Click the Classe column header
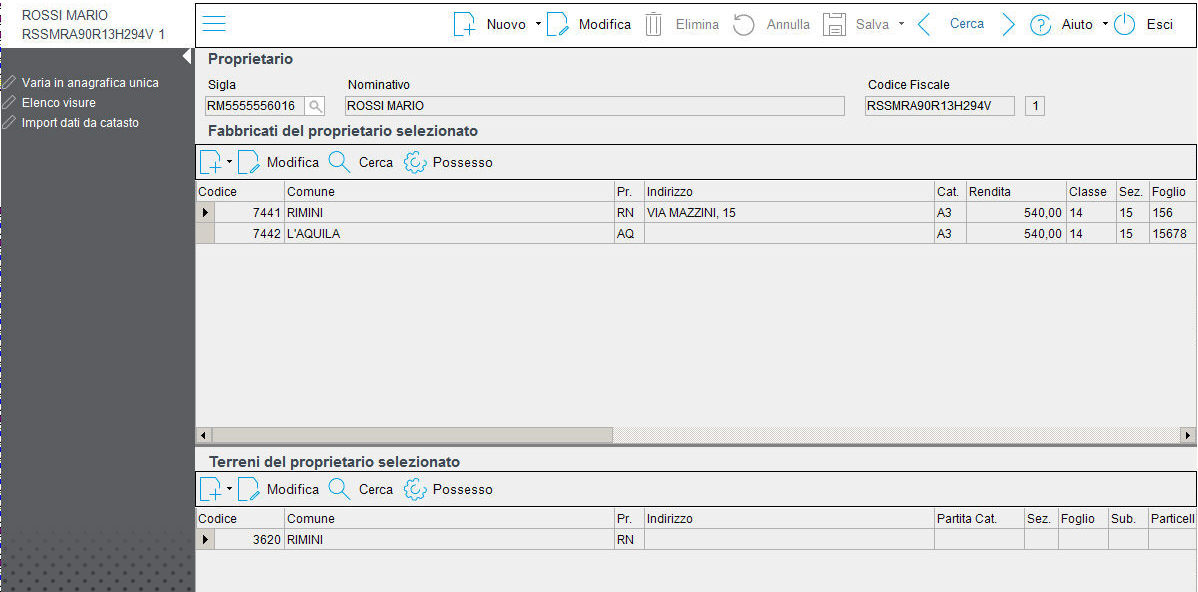 click(1091, 192)
